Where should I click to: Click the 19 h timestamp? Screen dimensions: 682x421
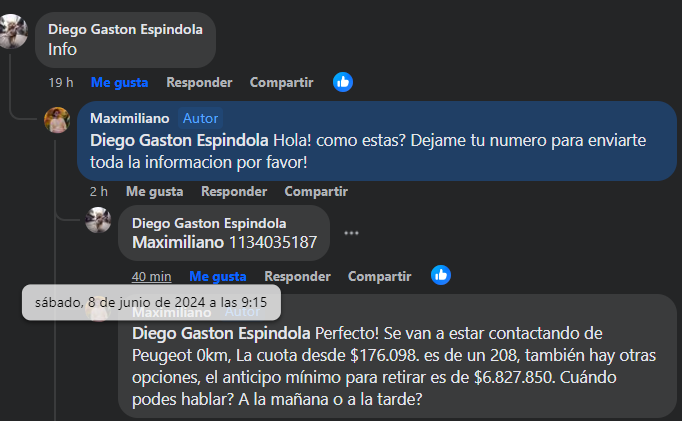pyautogui.click(x=60, y=82)
